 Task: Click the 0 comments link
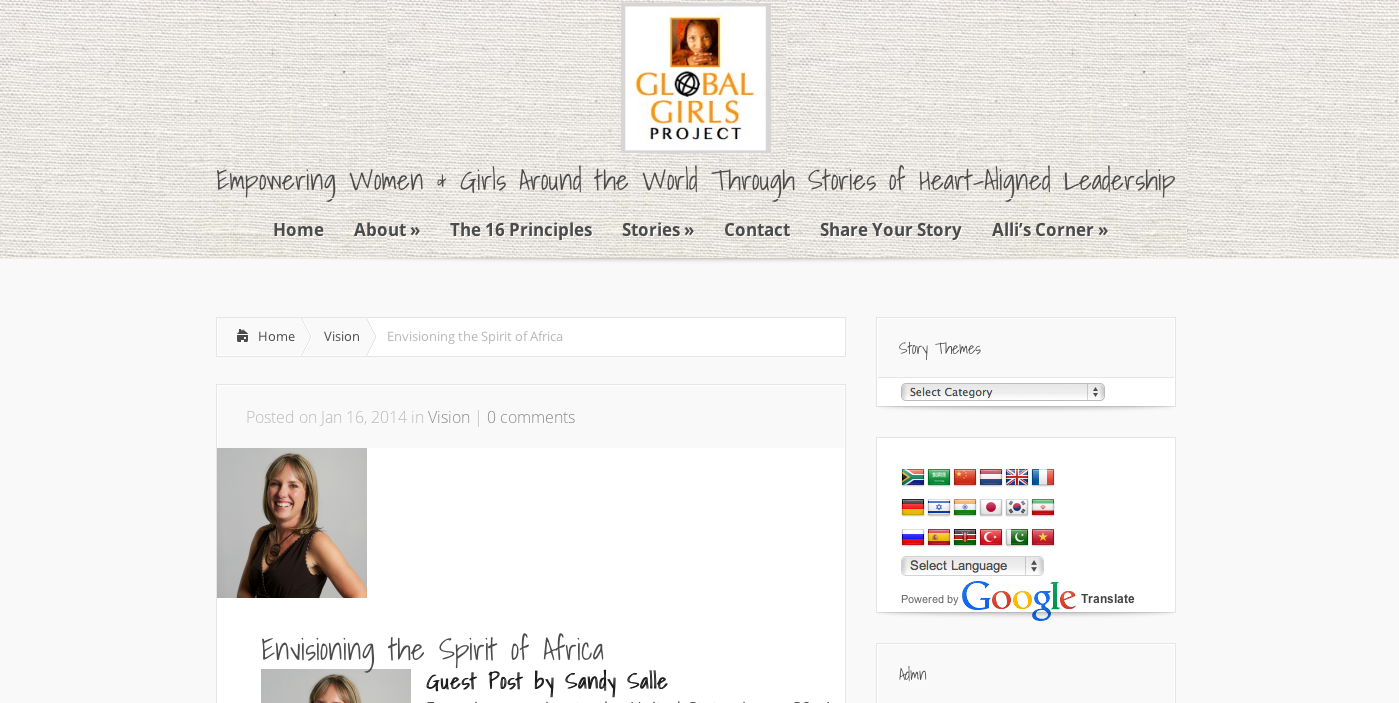click(530, 417)
